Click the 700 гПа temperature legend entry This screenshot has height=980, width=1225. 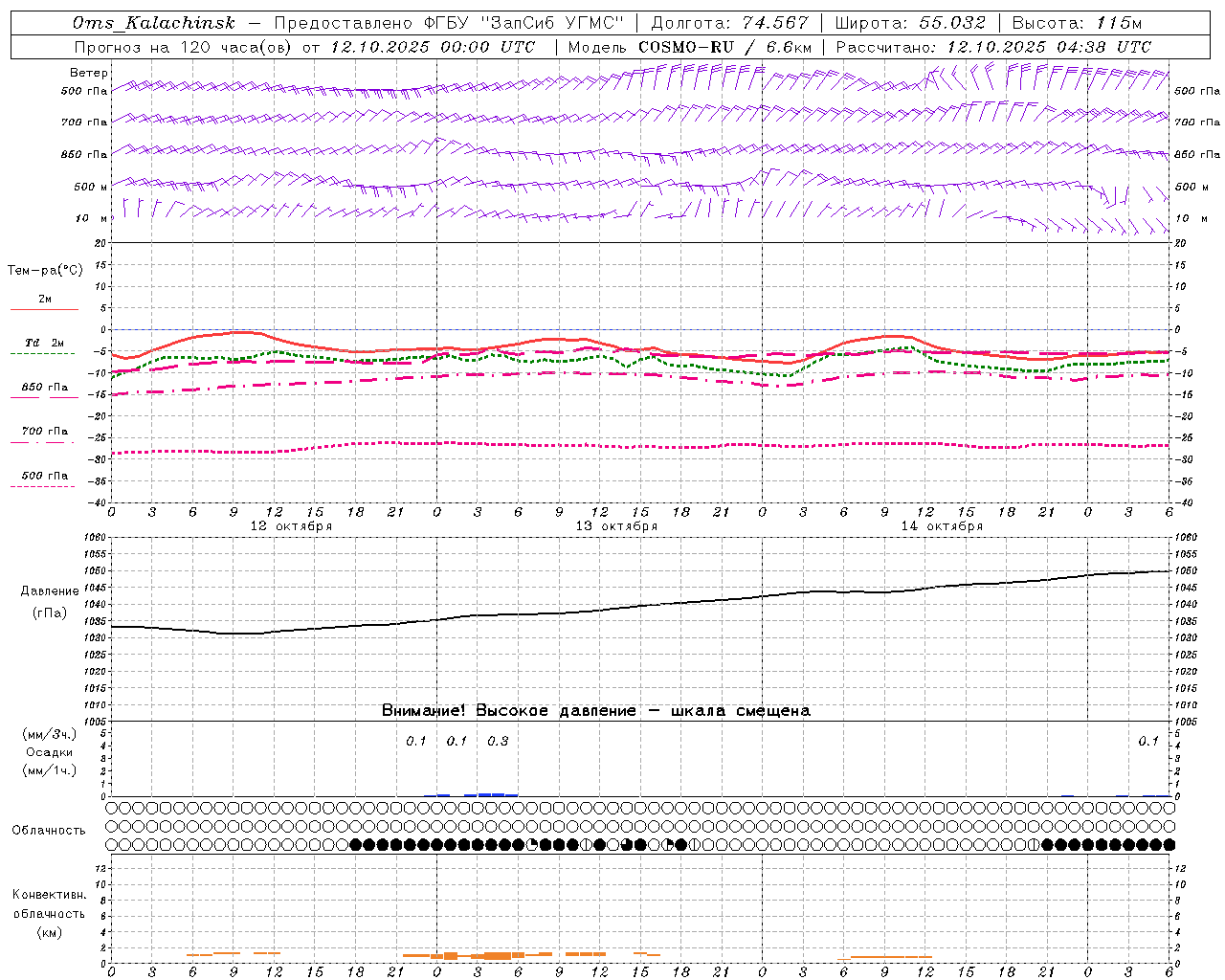click(x=45, y=432)
